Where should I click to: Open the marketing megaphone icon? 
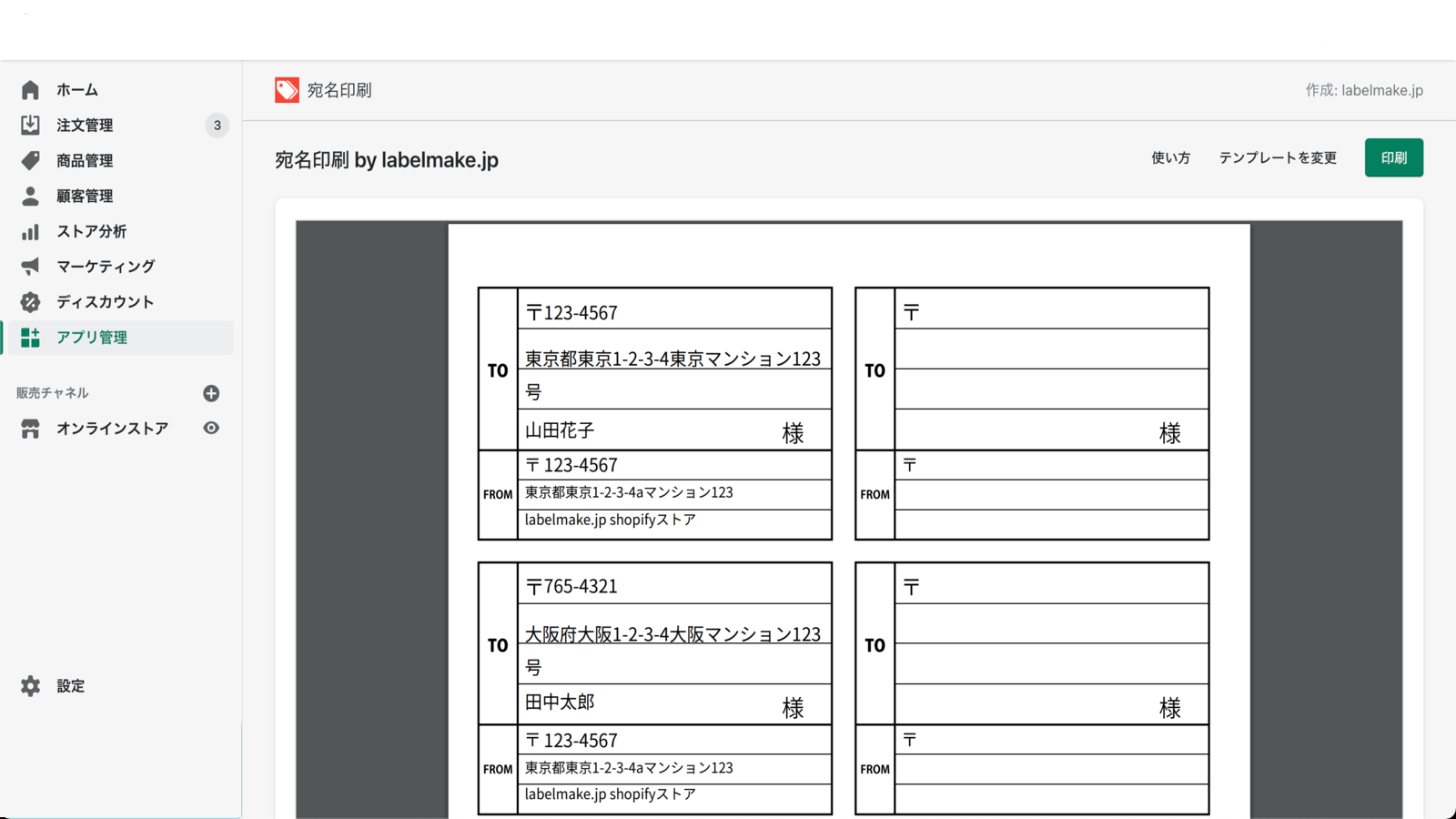pyautogui.click(x=30, y=266)
